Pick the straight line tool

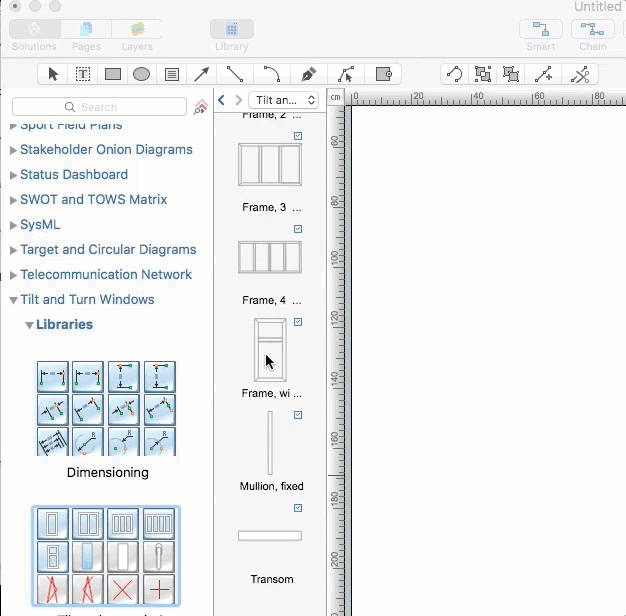[235, 74]
